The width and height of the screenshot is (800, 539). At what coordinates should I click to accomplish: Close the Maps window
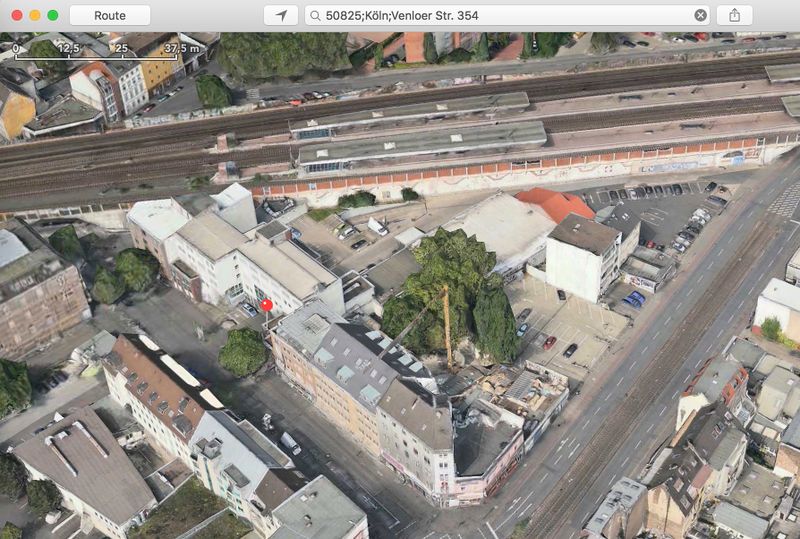[x=15, y=15]
